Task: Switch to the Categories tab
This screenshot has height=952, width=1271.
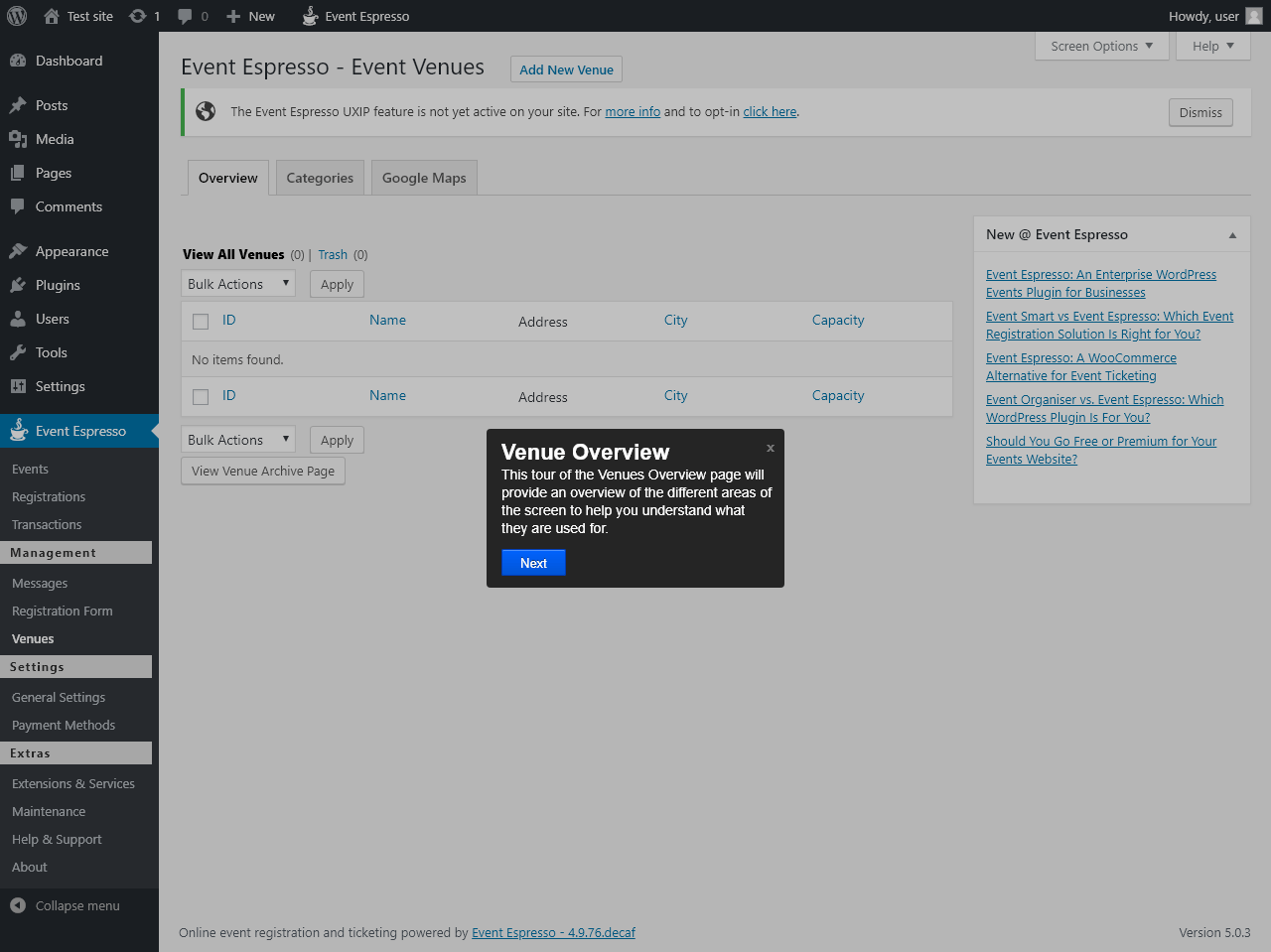Action: (320, 178)
